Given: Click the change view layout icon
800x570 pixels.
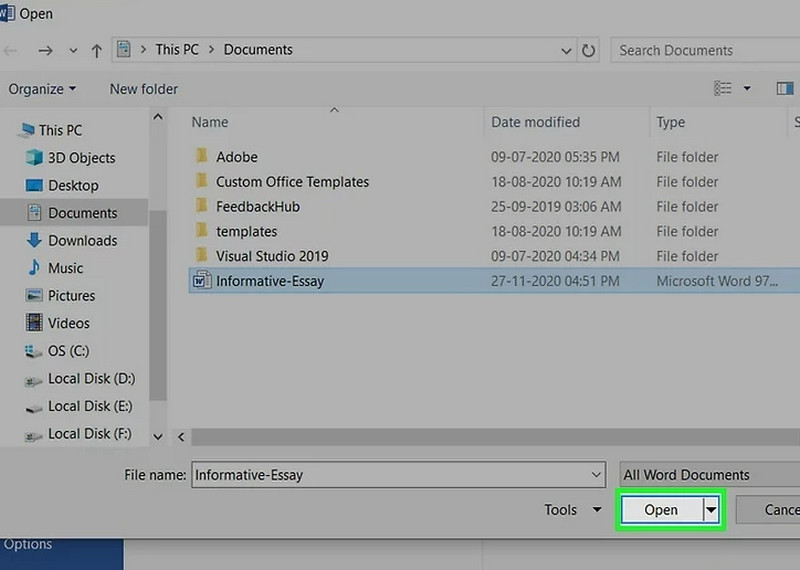Looking at the screenshot, I should point(723,89).
